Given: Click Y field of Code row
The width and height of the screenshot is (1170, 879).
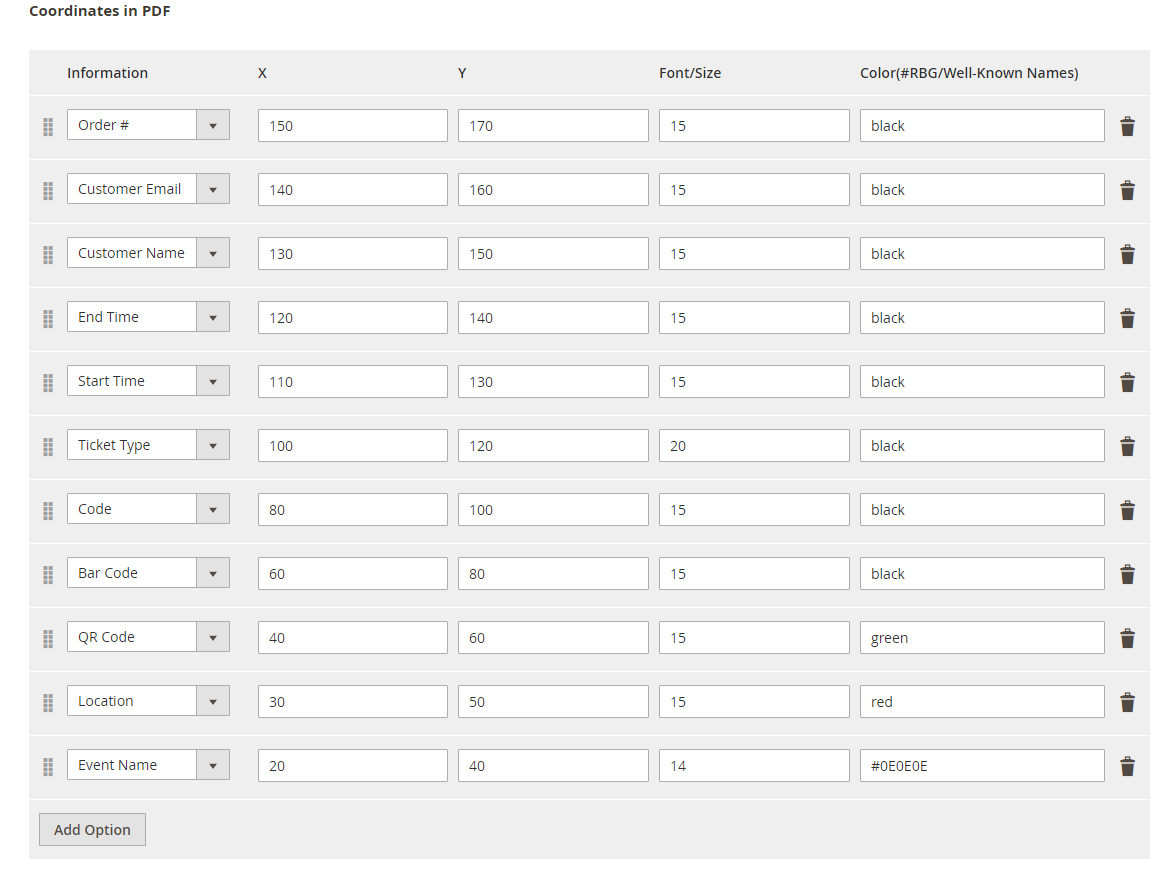Looking at the screenshot, I should (x=553, y=510).
